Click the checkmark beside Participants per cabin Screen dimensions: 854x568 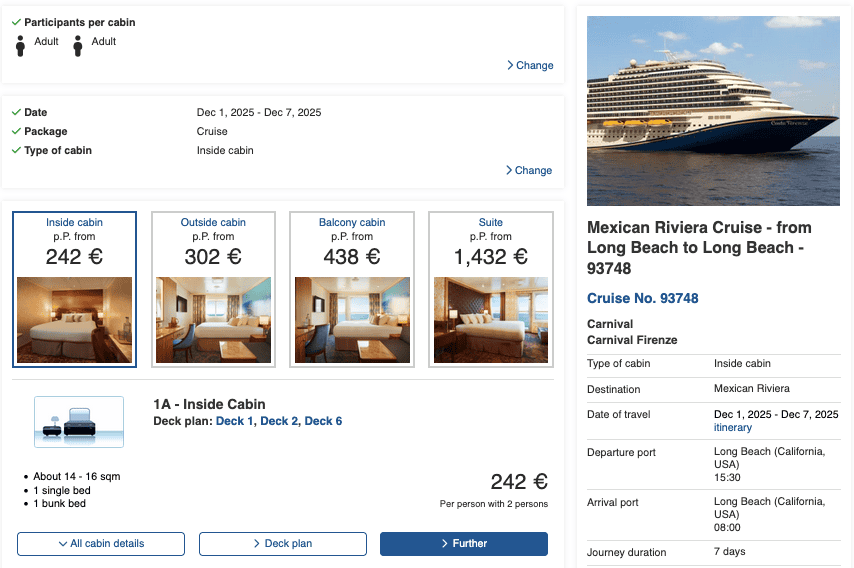click(16, 23)
